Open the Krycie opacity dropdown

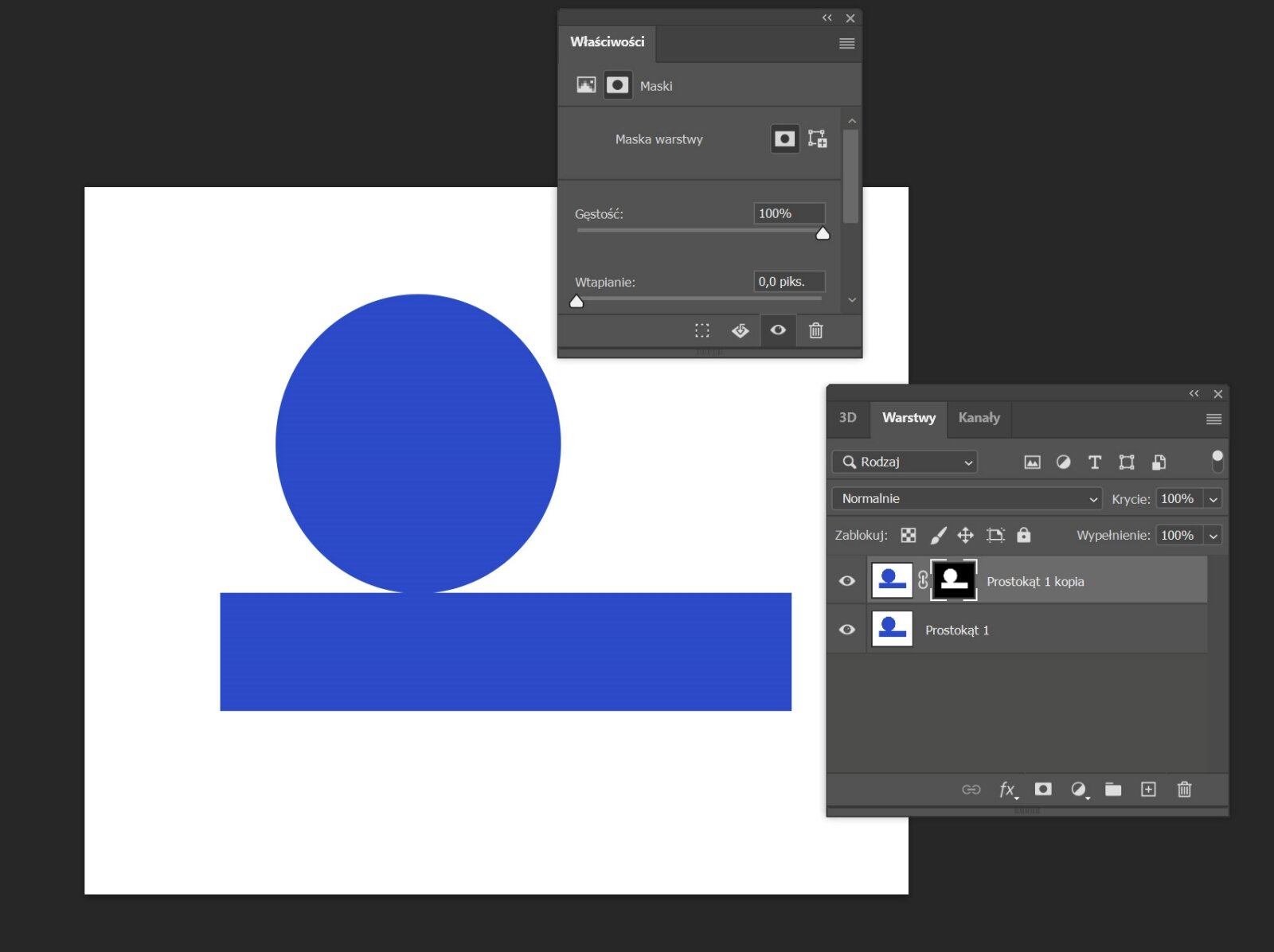(x=1213, y=498)
